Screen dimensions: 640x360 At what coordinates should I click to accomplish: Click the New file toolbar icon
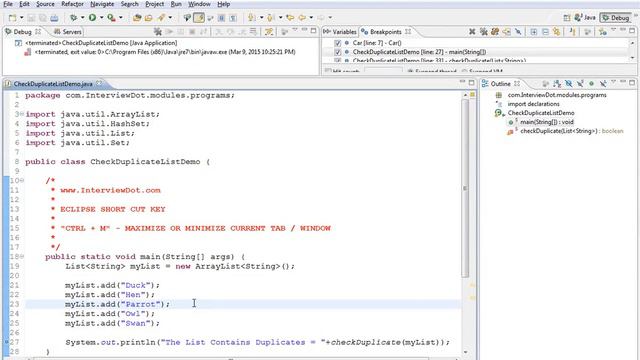13,18
